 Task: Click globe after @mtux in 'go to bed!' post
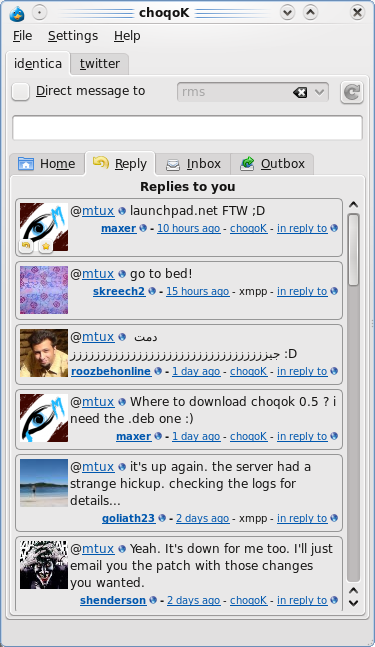point(122,274)
